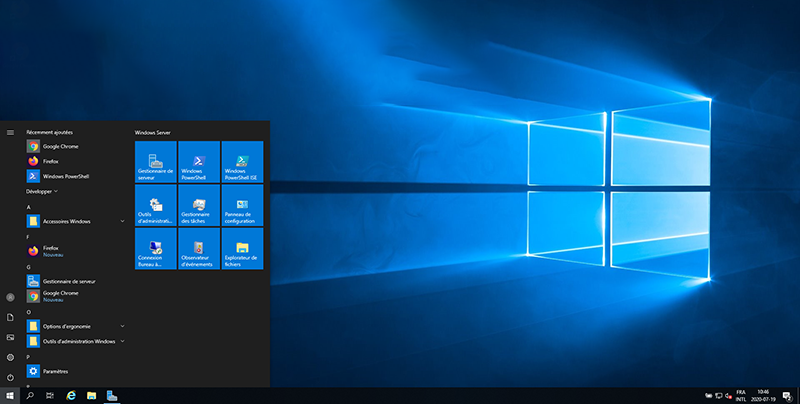This screenshot has height=404, width=800.
Task: Open Settings gear in Start sidebar
Action: pyautogui.click(x=10, y=358)
